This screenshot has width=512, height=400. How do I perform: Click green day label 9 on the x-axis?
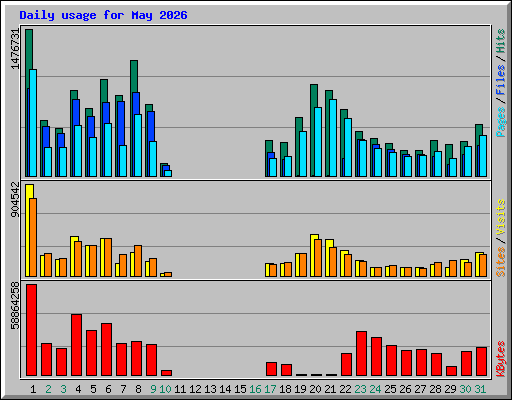[x=153, y=389]
